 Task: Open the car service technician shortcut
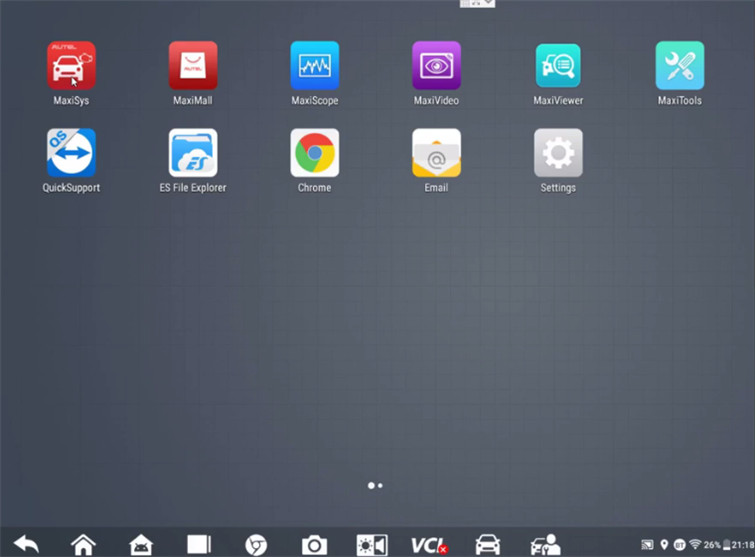[546, 545]
